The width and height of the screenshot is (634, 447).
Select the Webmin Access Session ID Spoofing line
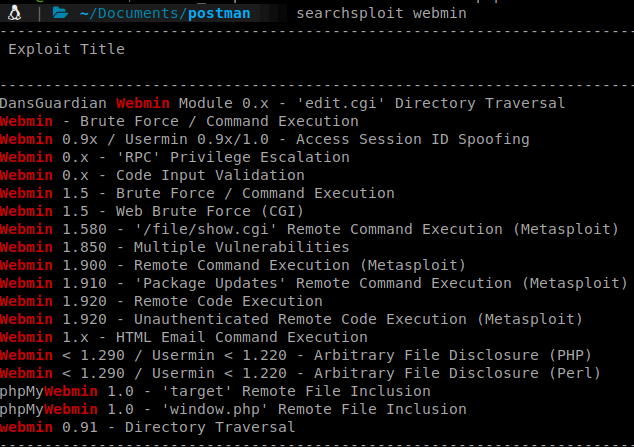[265, 139]
